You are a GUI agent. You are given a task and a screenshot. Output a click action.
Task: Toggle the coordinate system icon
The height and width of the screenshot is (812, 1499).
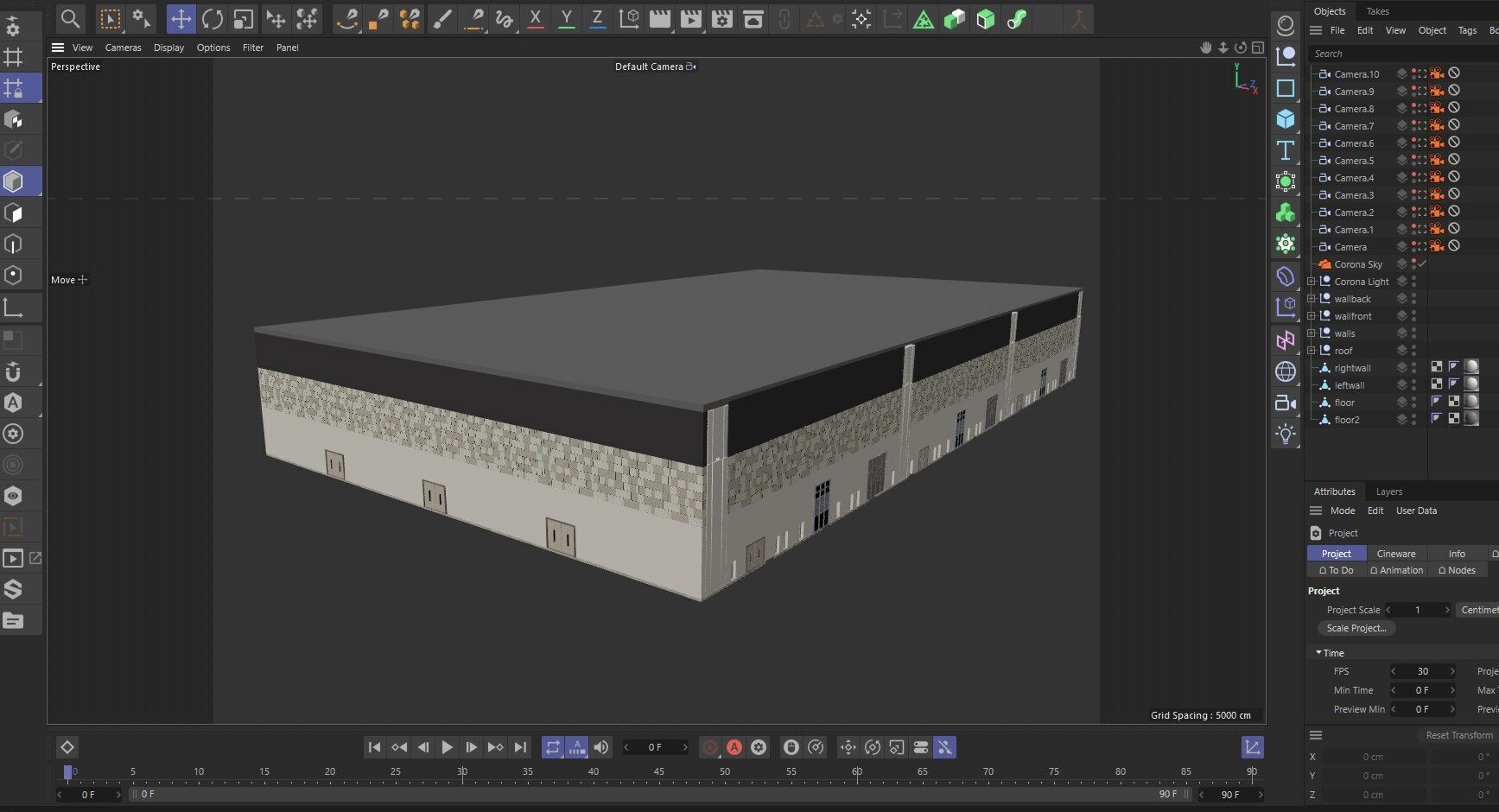(x=630, y=19)
